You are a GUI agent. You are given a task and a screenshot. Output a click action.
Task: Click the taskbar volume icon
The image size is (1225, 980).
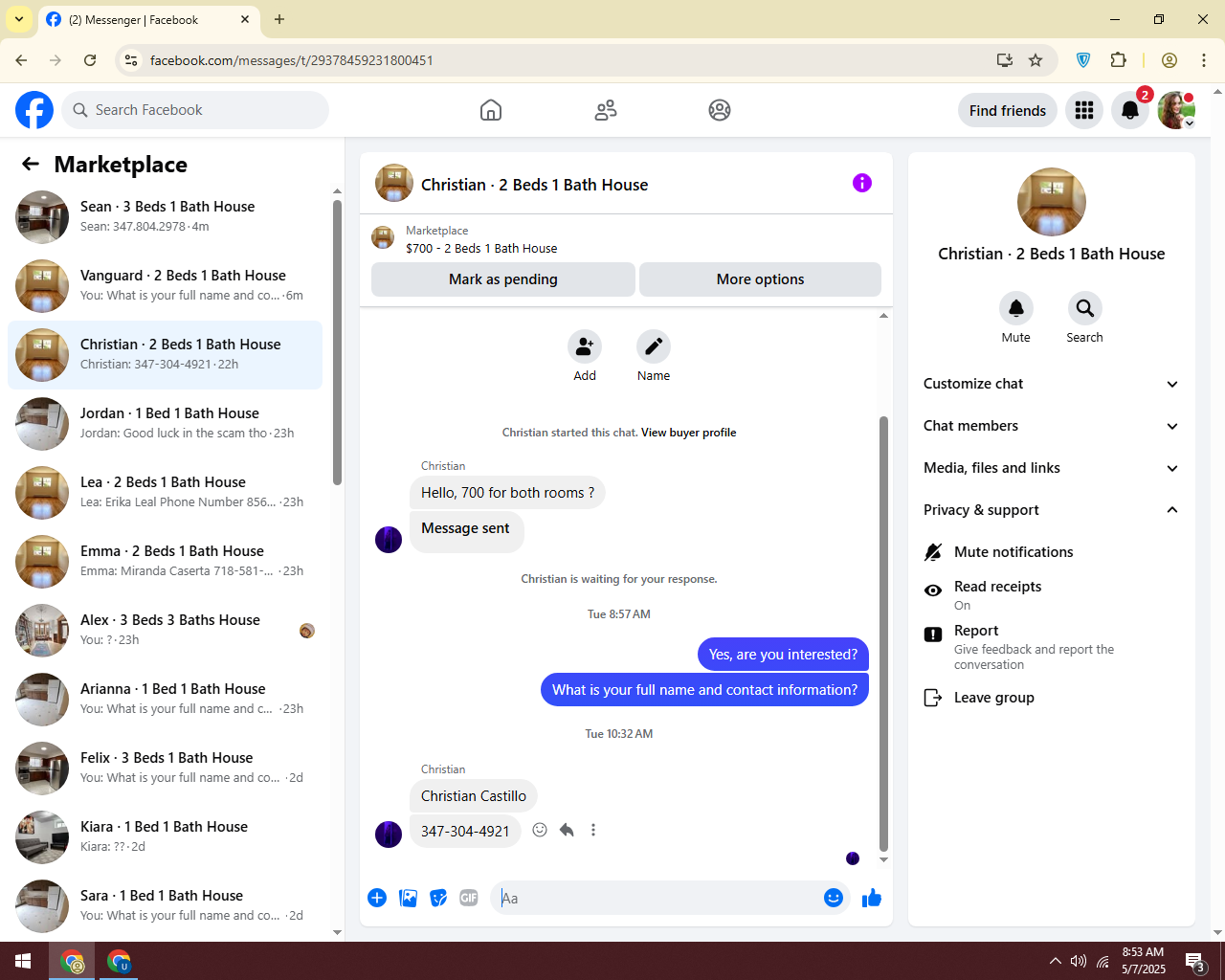point(1079,961)
